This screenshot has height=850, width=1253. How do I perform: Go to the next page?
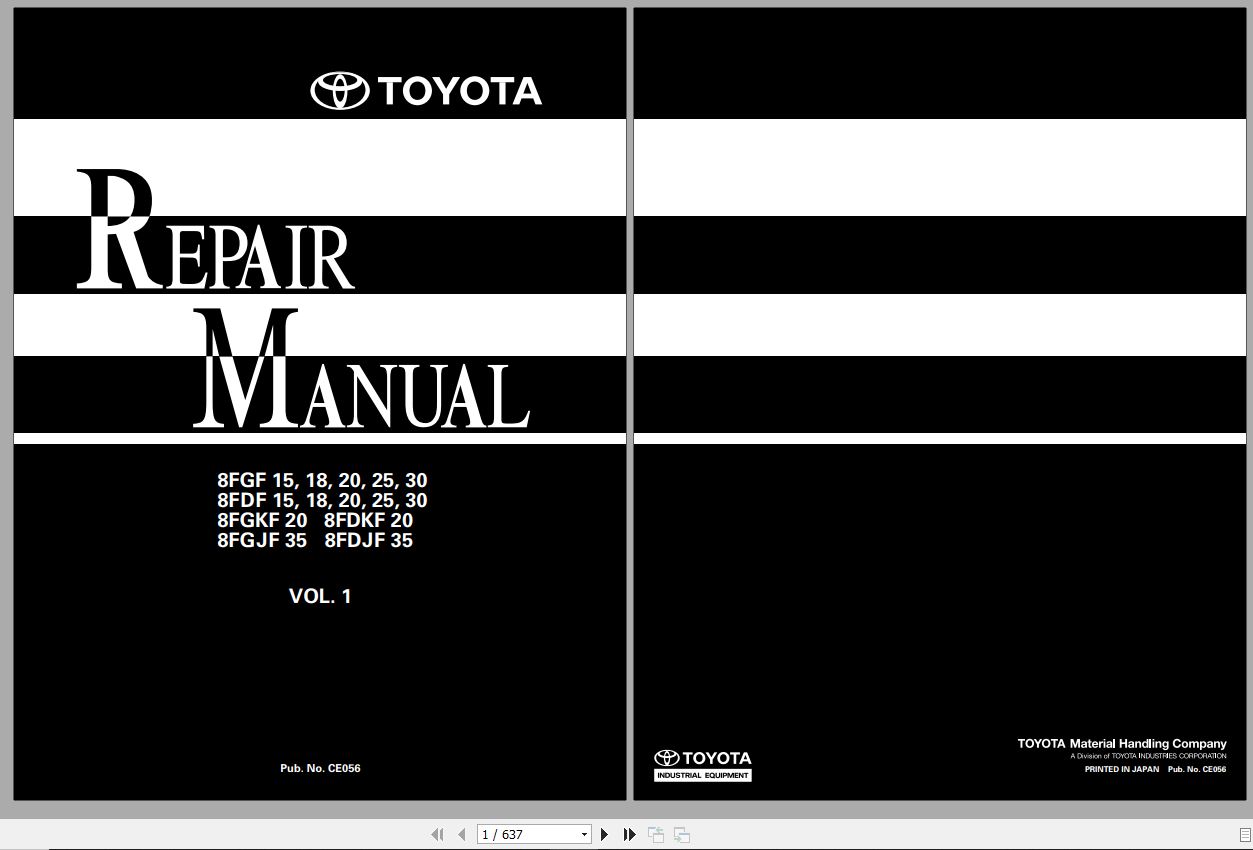[604, 834]
